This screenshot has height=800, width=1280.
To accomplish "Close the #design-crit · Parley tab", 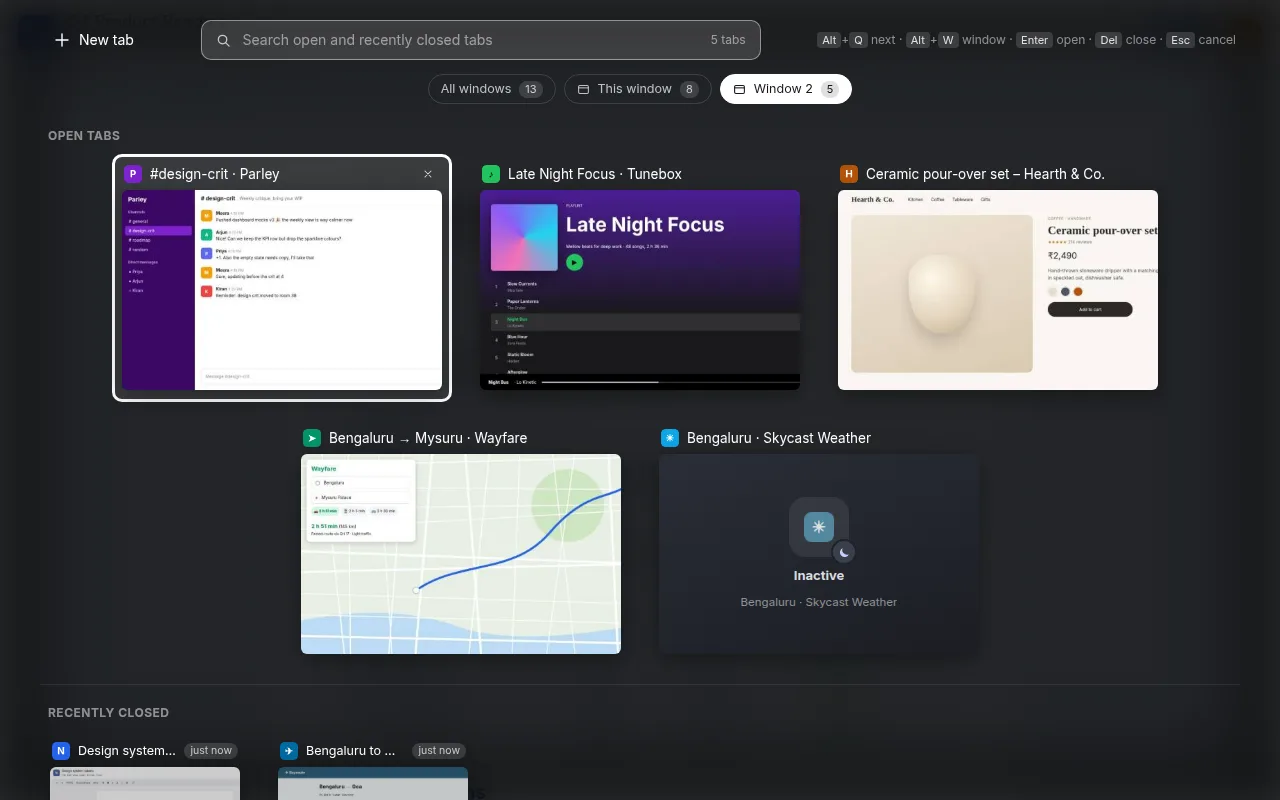I will tap(428, 174).
